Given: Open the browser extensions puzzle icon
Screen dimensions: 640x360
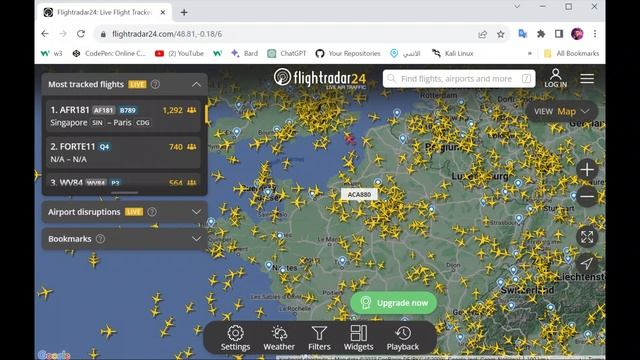Looking at the screenshot, I should pyautogui.click(x=541, y=34).
